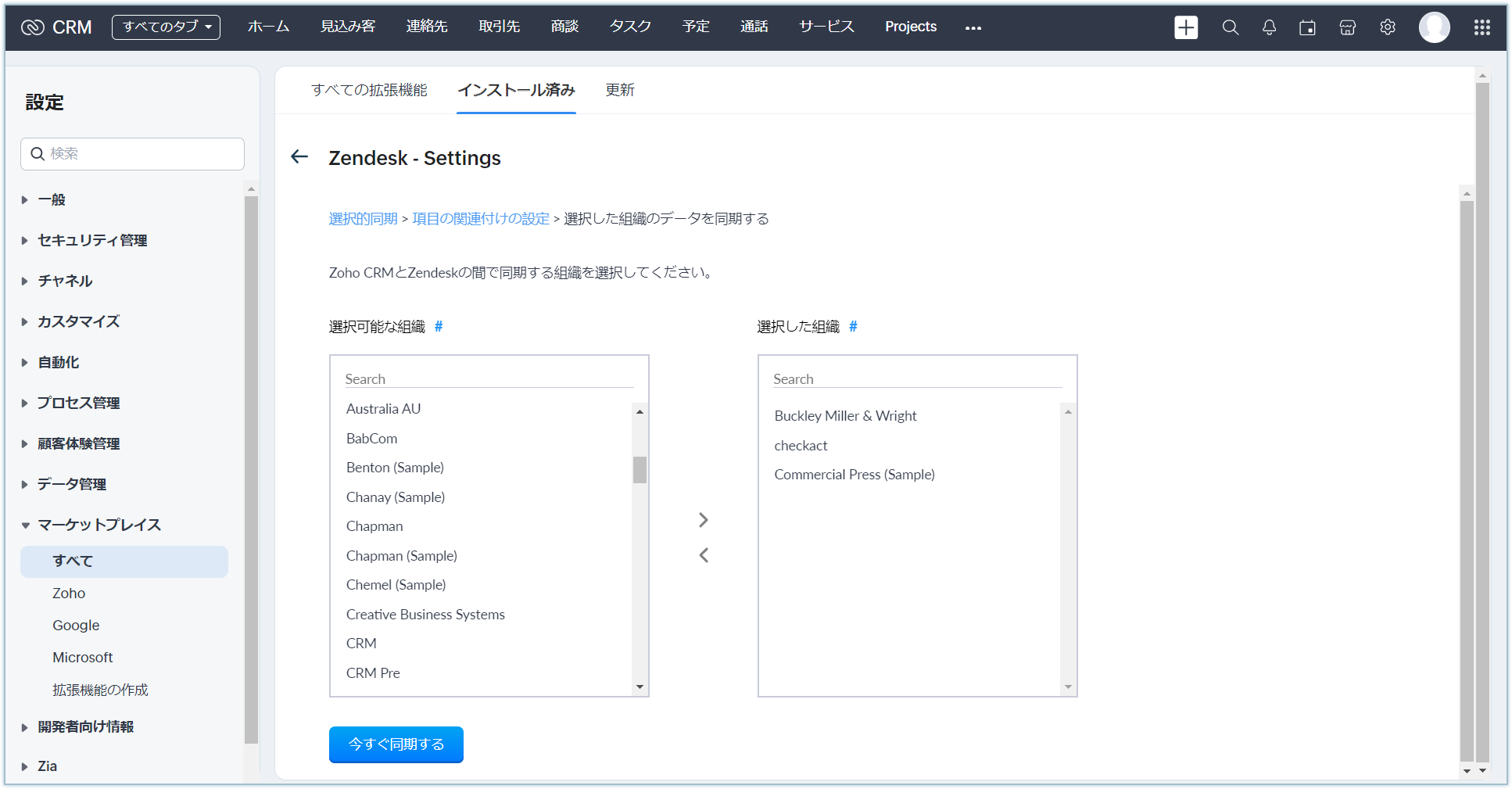Viewport: 1512px width, 789px height.
Task: Expand the データ管理 section
Action: tap(72, 484)
